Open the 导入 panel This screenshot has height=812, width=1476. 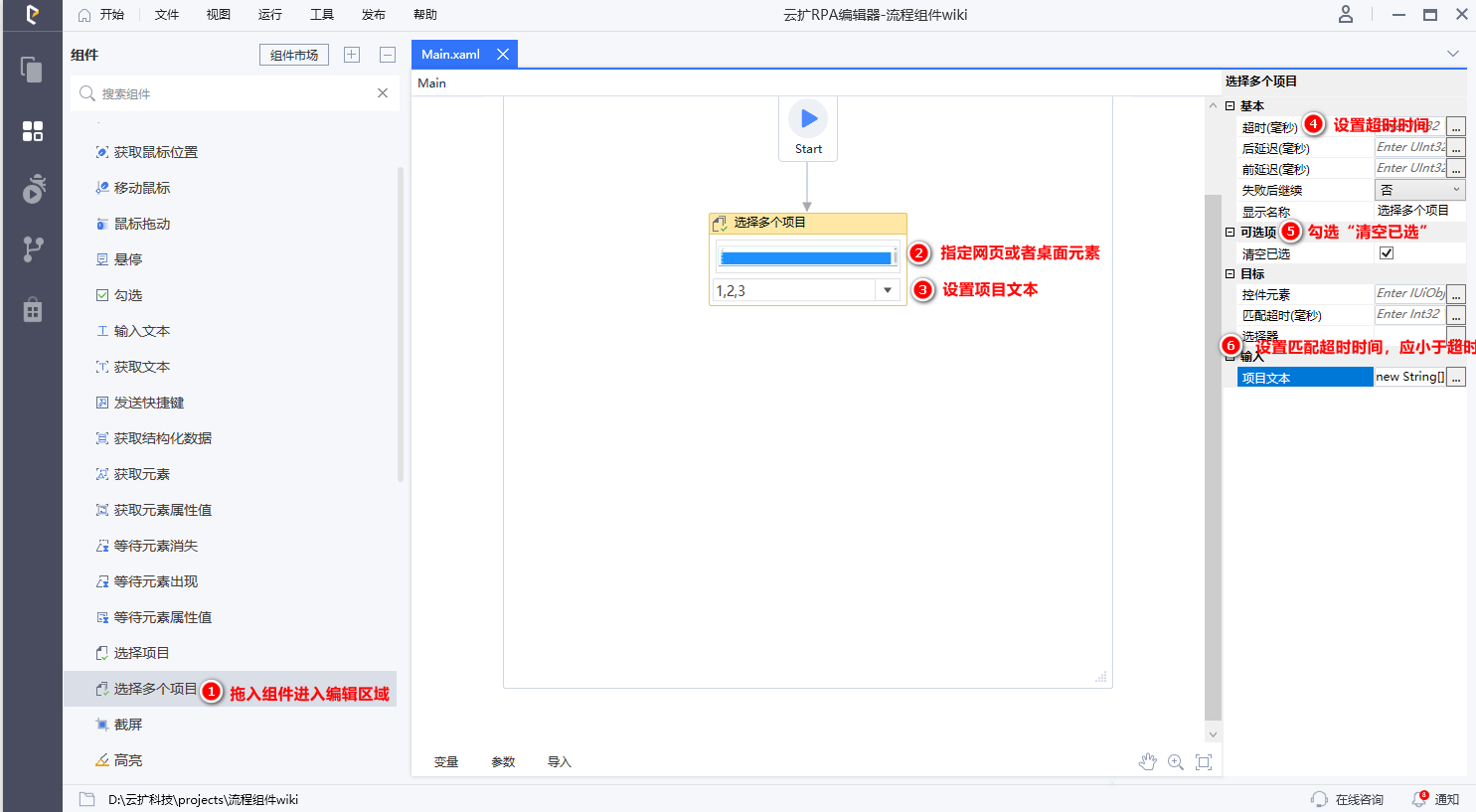[x=560, y=762]
